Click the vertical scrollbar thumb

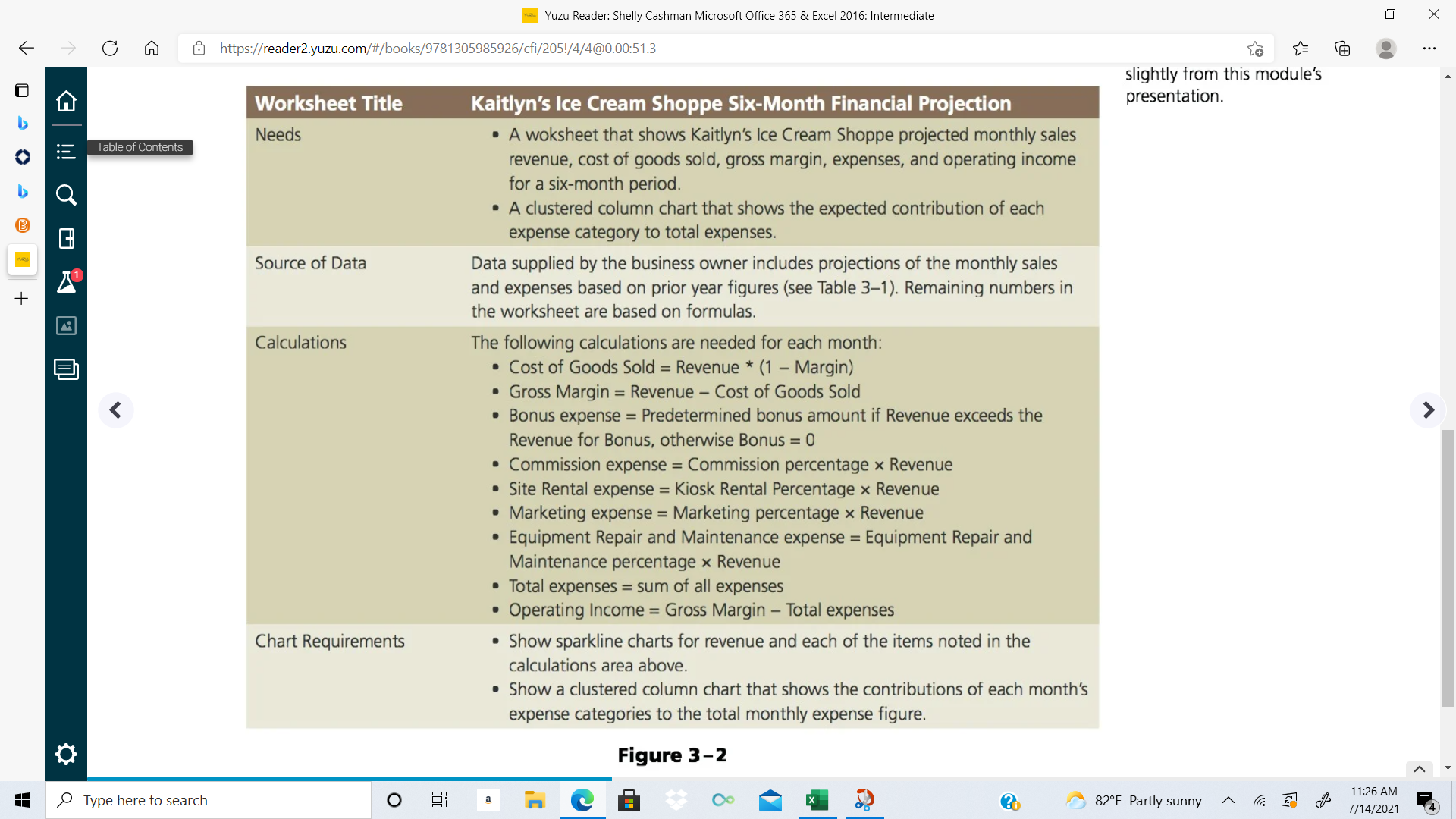click(x=1448, y=568)
